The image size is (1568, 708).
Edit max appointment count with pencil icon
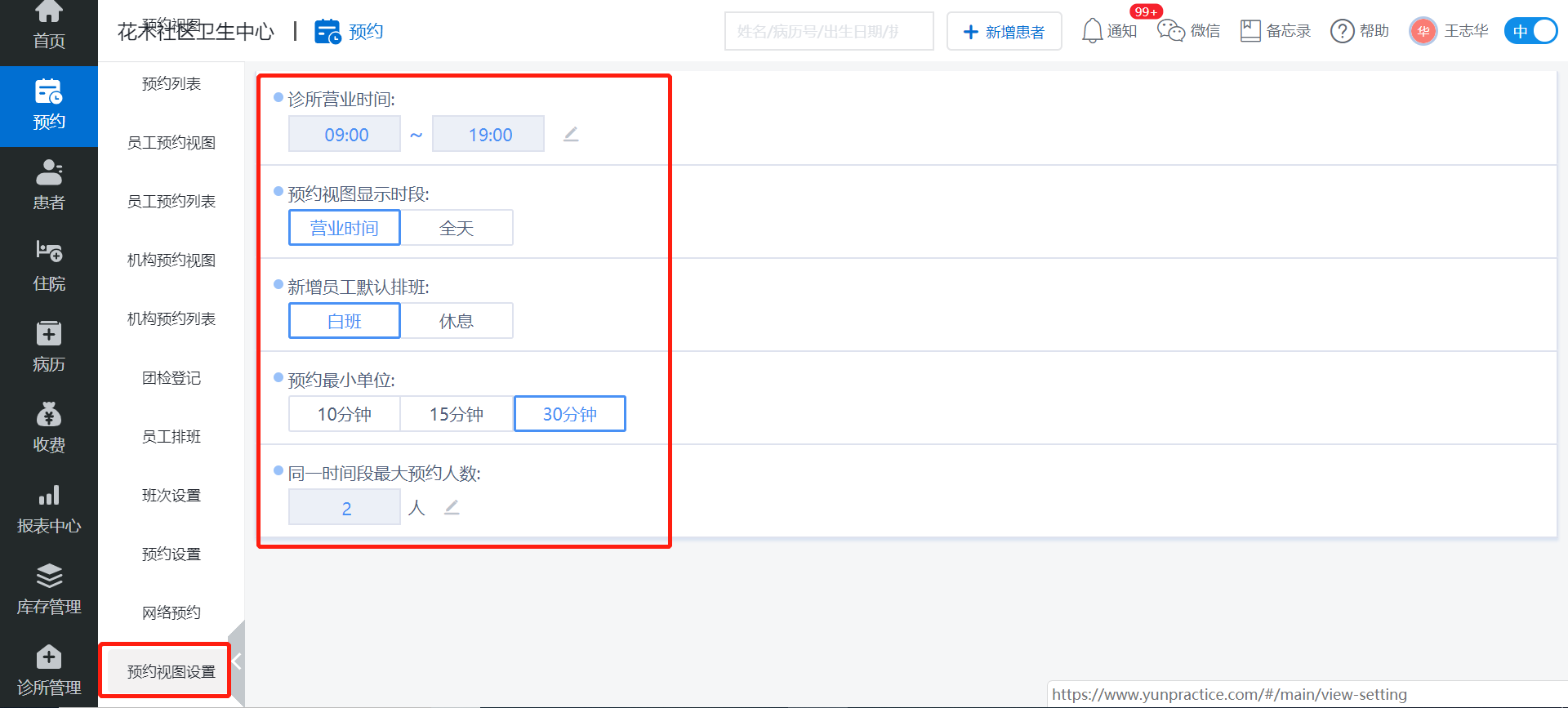[x=452, y=507]
